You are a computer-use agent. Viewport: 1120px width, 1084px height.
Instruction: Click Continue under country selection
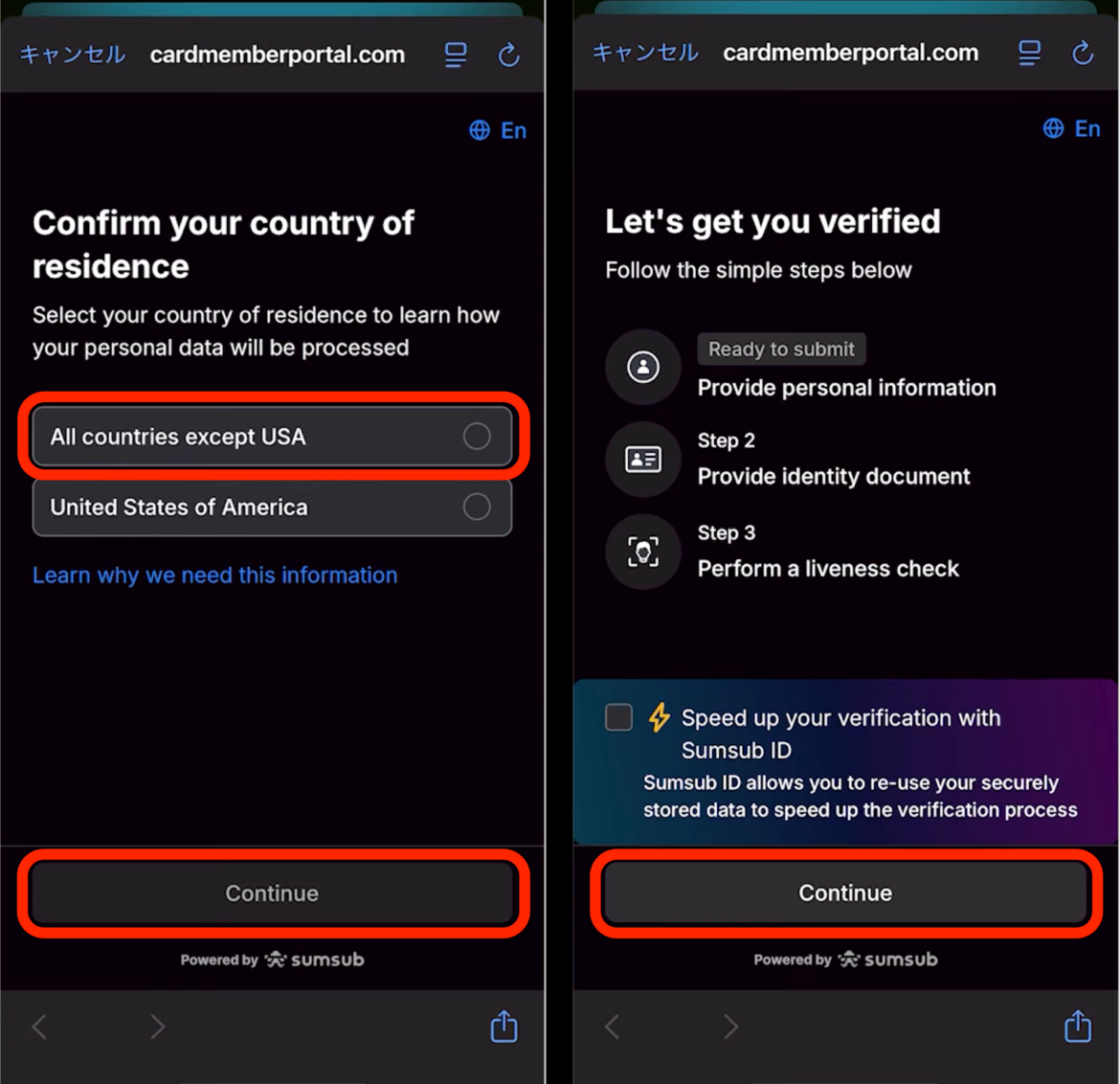(272, 893)
